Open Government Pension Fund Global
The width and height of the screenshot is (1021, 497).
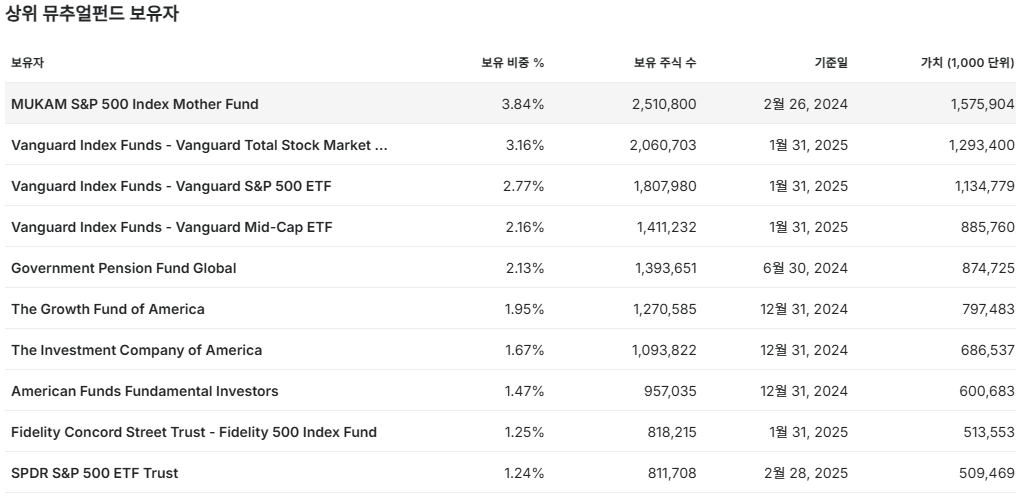point(124,268)
